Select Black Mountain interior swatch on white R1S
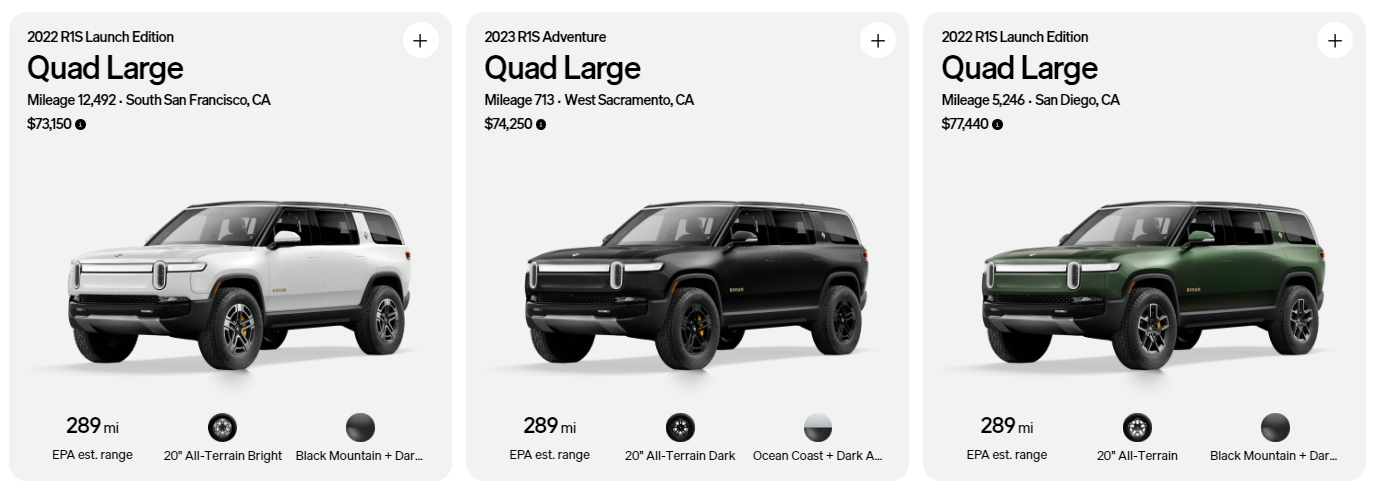 360,428
